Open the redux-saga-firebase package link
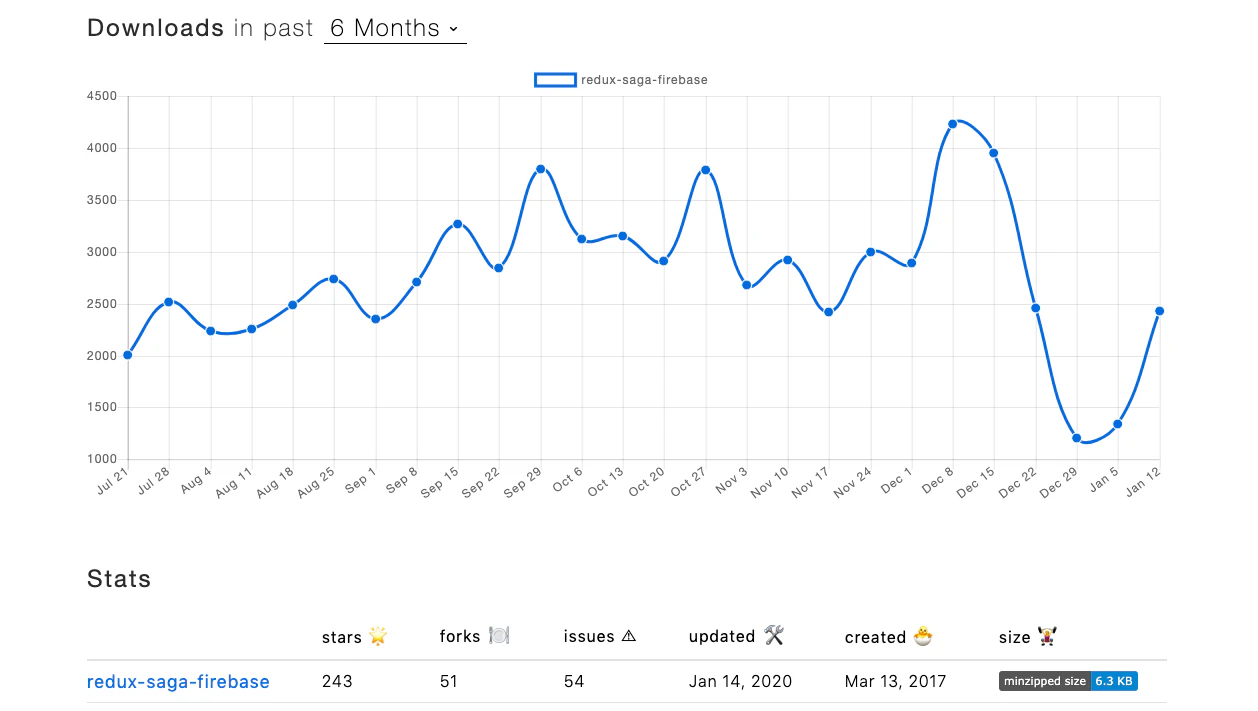 178,682
